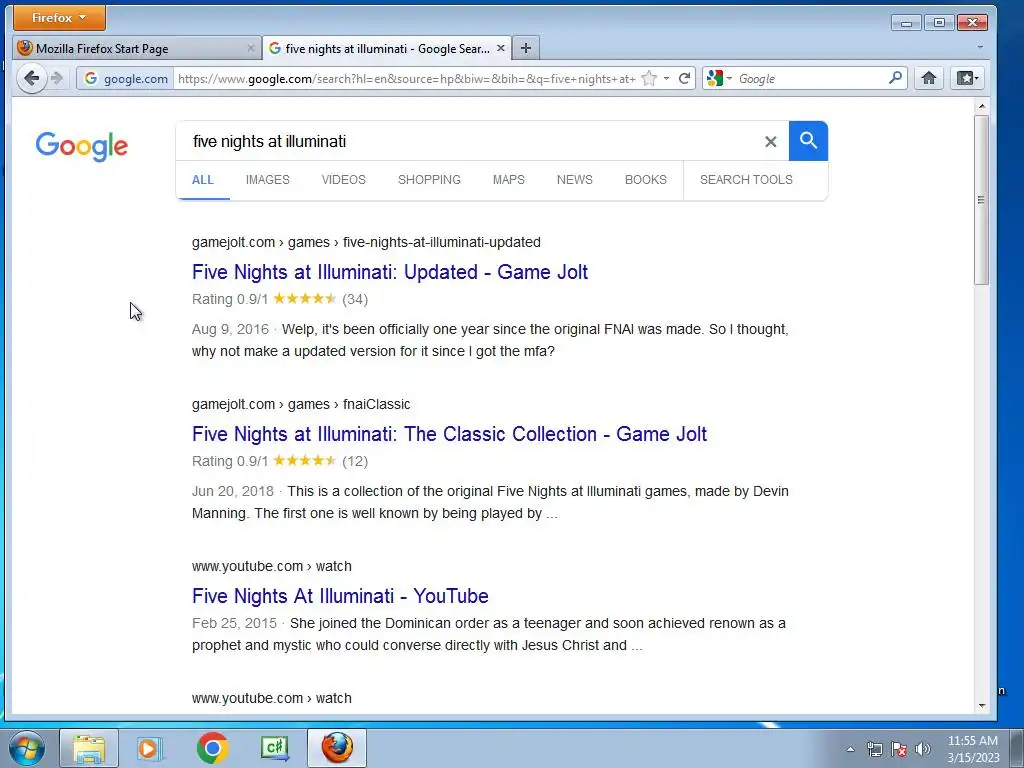Close the Google Search tab

point(501,48)
